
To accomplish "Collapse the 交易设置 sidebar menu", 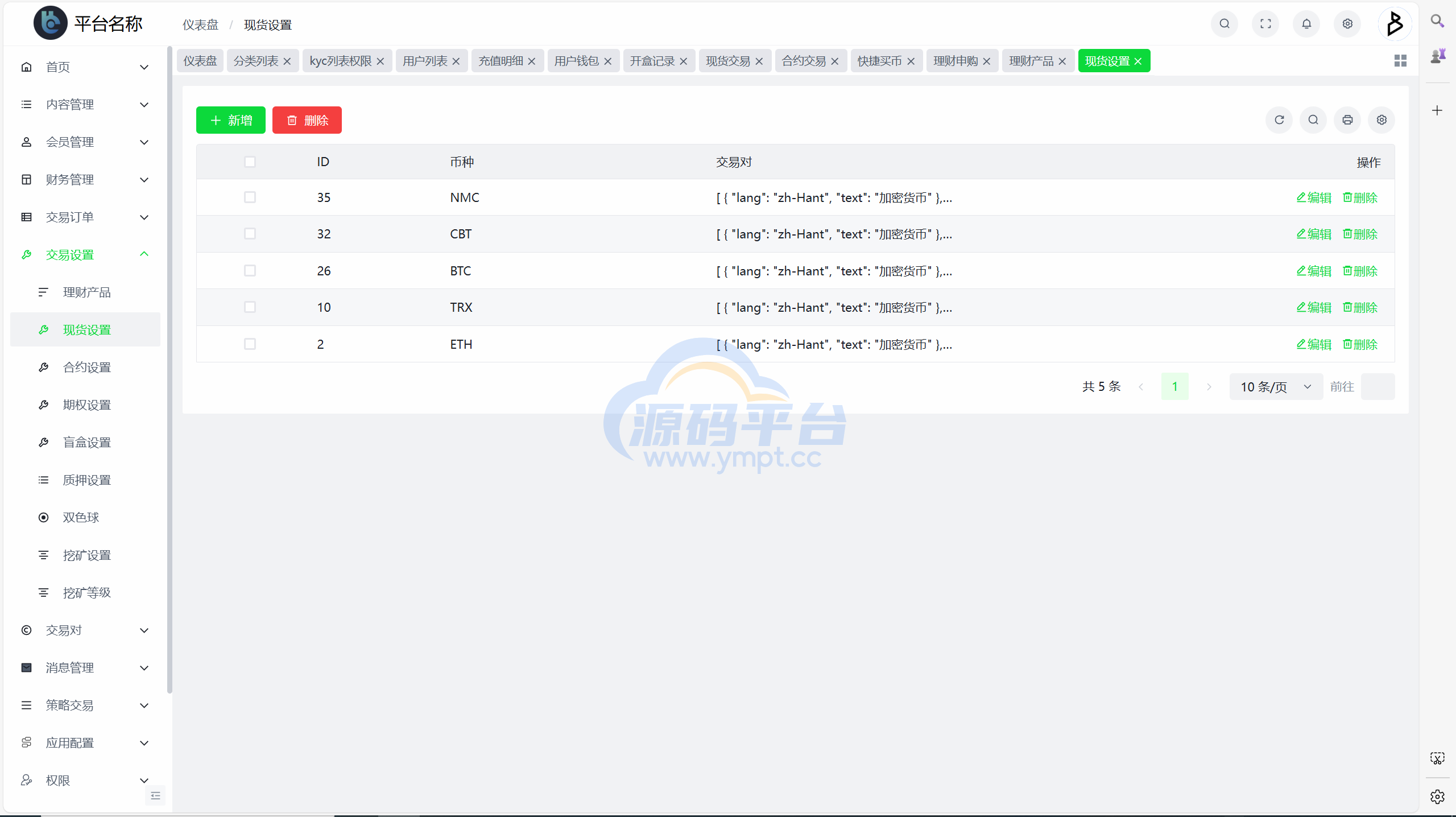I will click(x=85, y=255).
